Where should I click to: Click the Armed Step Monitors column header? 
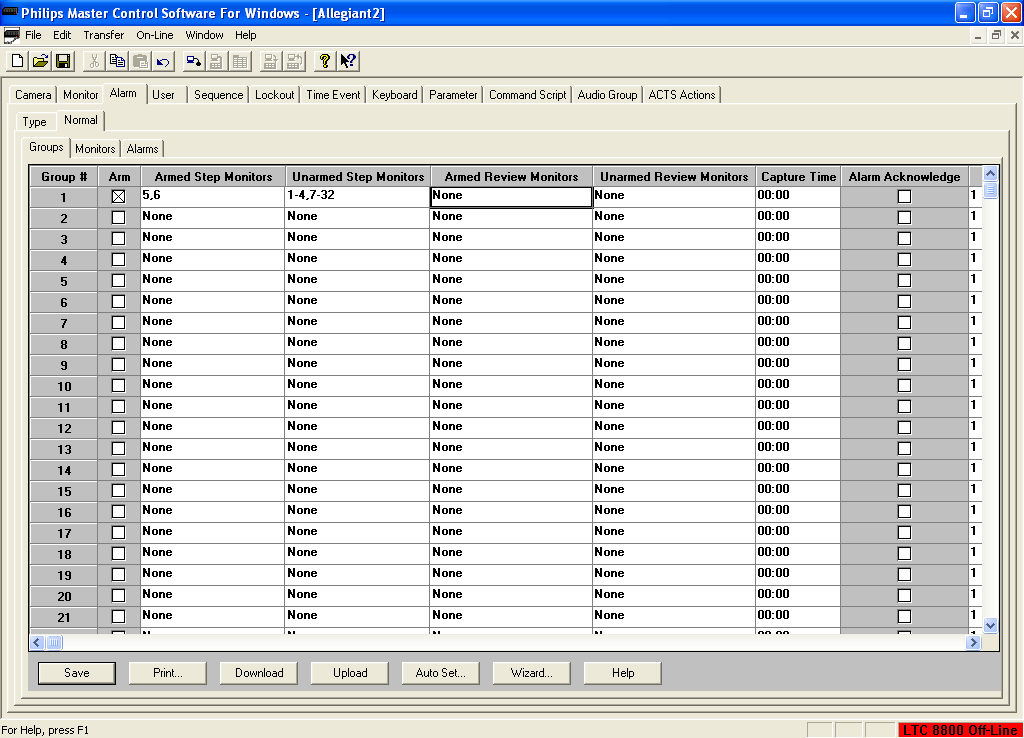click(x=213, y=176)
